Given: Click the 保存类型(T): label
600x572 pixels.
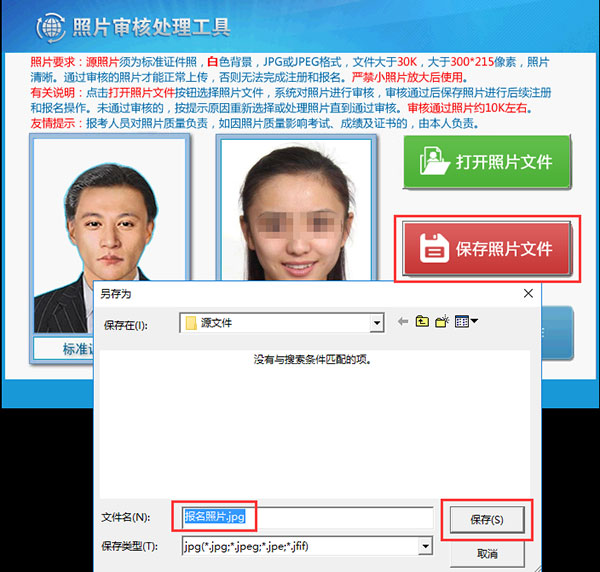Looking at the screenshot, I should [x=129, y=546].
